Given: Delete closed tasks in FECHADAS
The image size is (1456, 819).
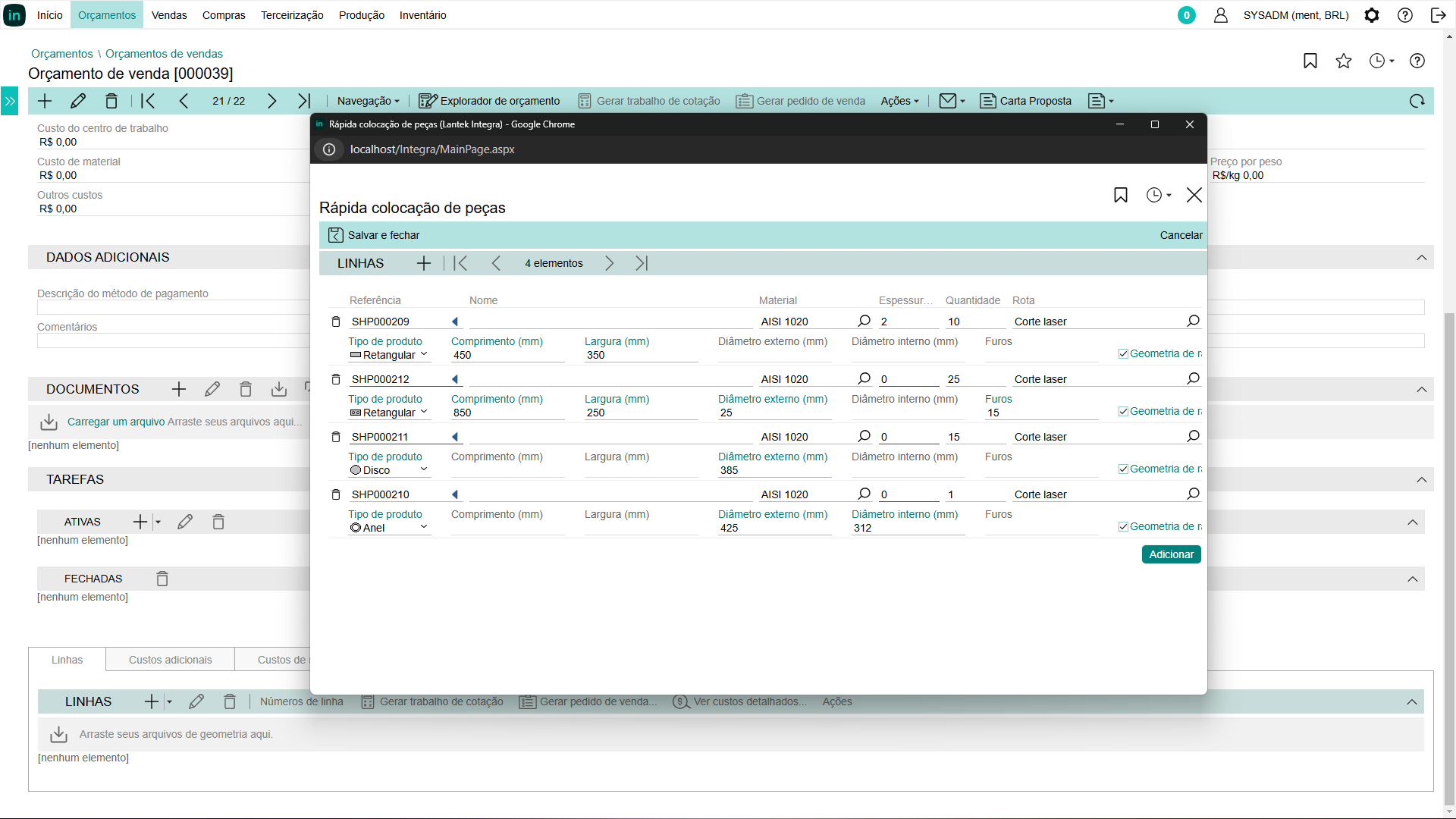Looking at the screenshot, I should point(162,579).
